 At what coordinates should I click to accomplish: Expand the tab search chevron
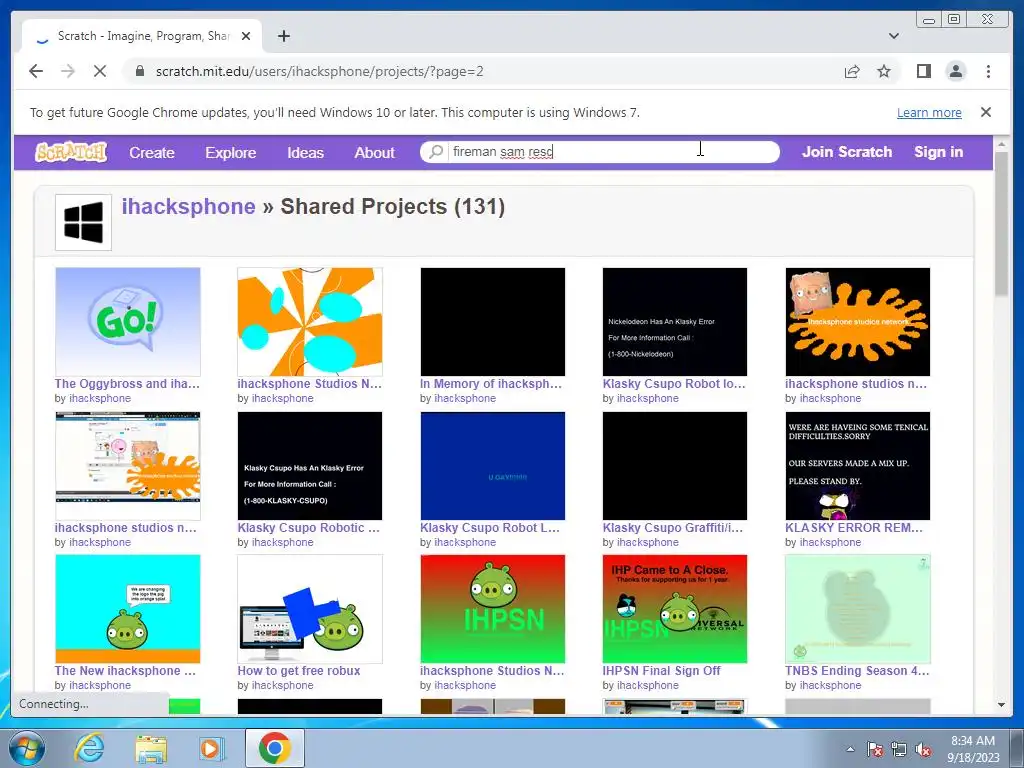(x=893, y=36)
